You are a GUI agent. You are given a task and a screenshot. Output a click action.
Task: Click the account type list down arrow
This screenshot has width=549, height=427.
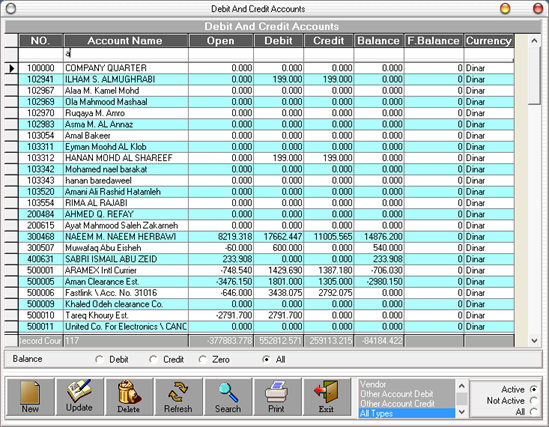click(x=461, y=412)
